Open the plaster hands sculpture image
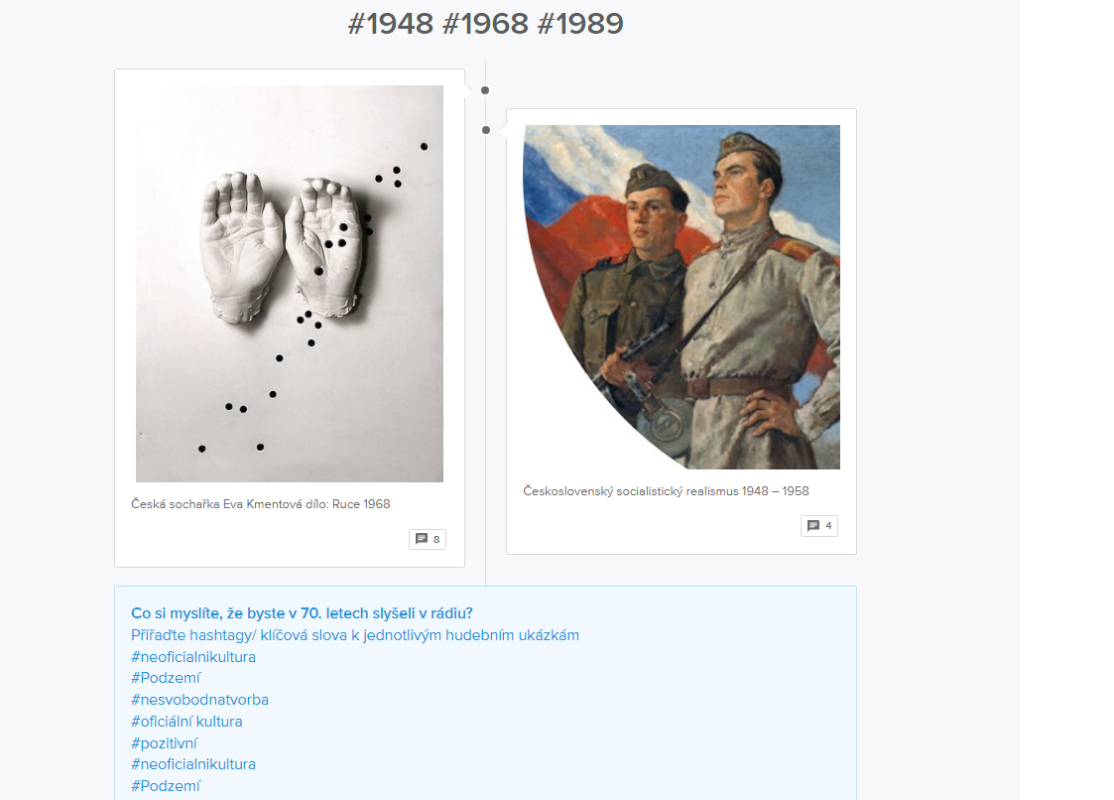Image resolution: width=1114 pixels, height=800 pixels. 290,283
